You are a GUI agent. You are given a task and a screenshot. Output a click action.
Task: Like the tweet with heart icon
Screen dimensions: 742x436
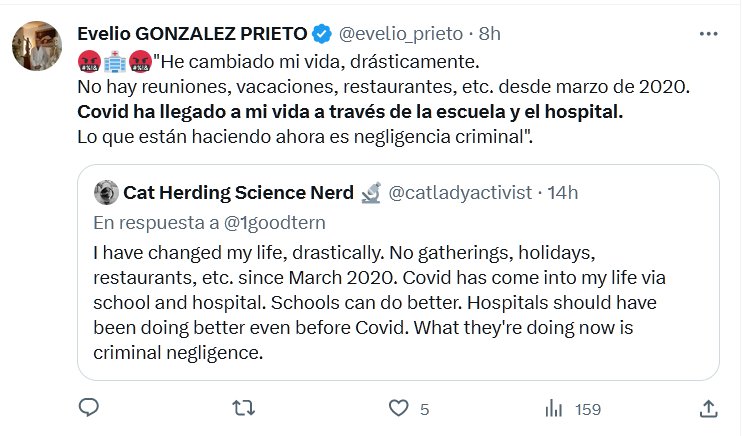pos(398,408)
